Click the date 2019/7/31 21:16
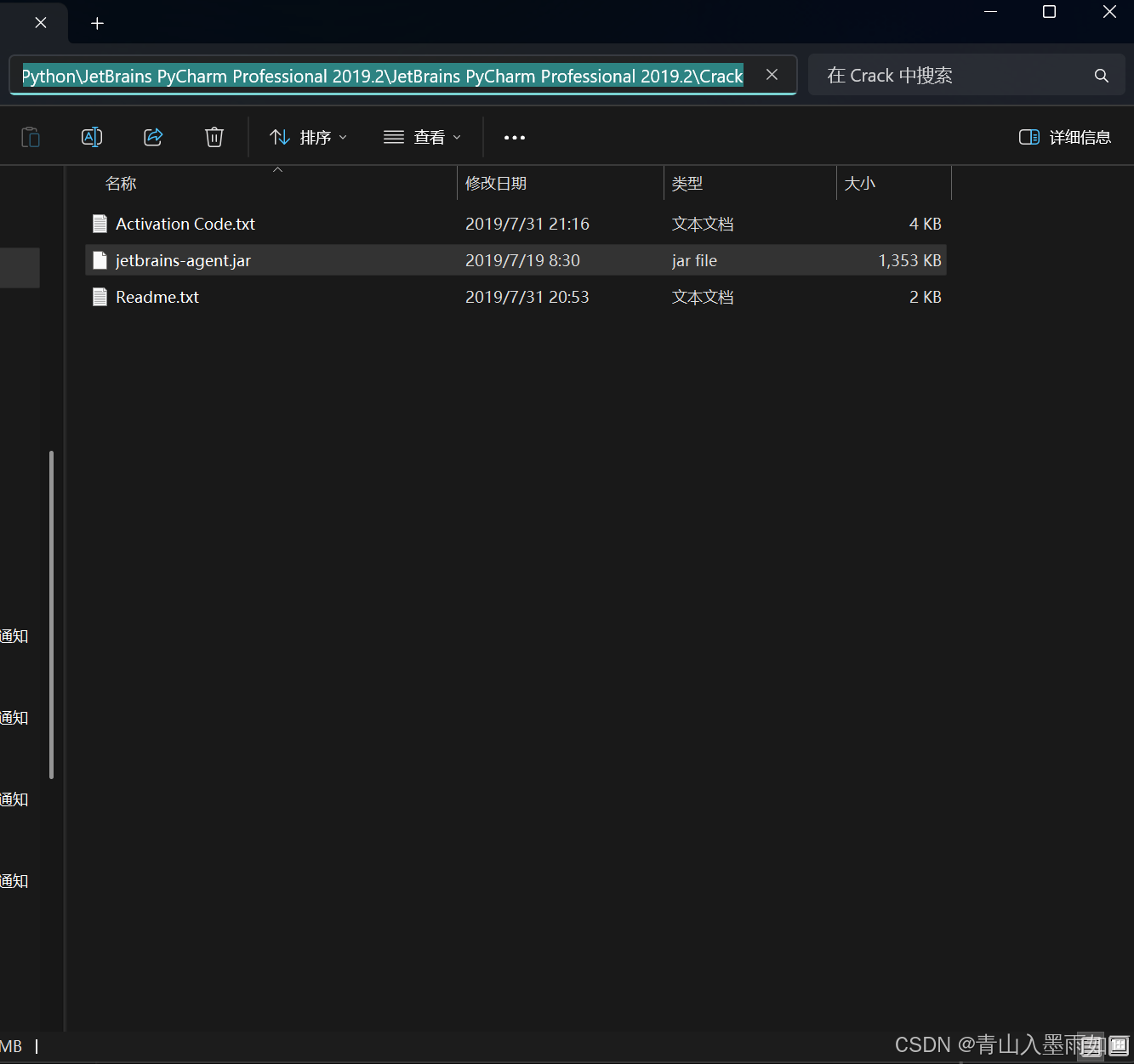The height and width of the screenshot is (1064, 1134). (527, 224)
